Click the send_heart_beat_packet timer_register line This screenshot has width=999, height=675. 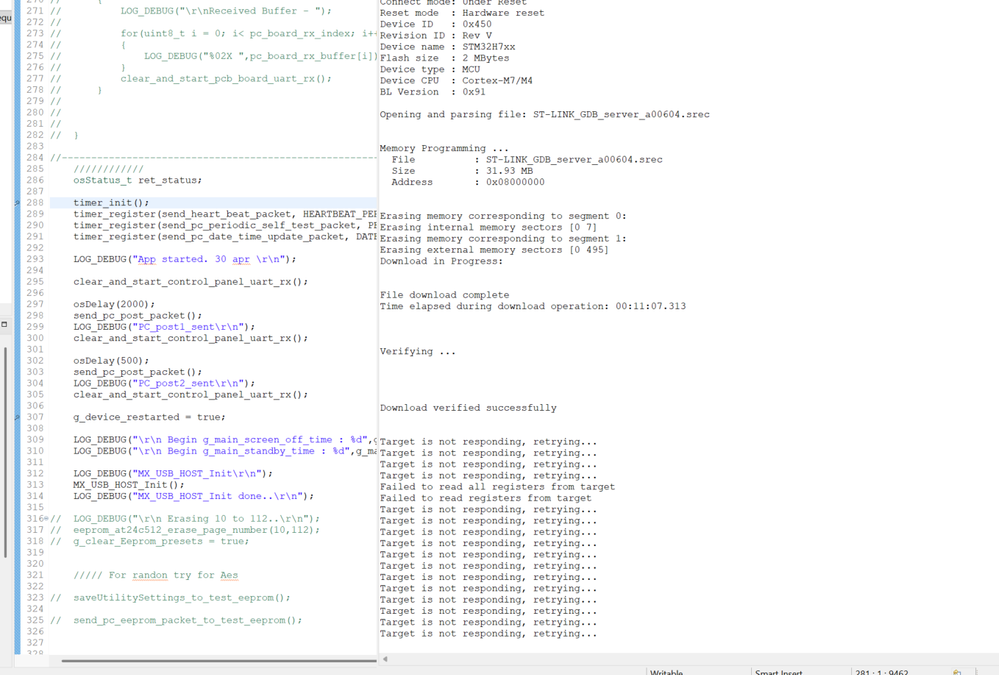pyautogui.click(x=225, y=214)
